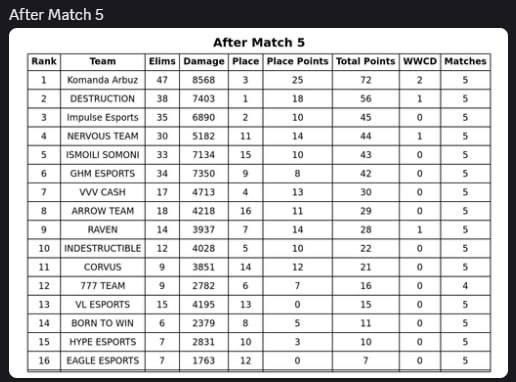Click the Total Points column header
The width and height of the screenshot is (516, 382).
(x=366, y=61)
